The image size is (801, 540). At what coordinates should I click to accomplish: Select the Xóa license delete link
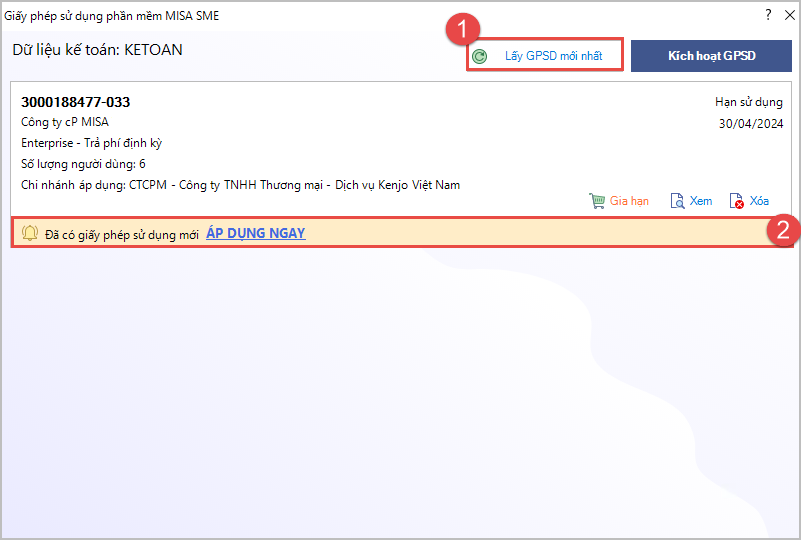coord(759,201)
